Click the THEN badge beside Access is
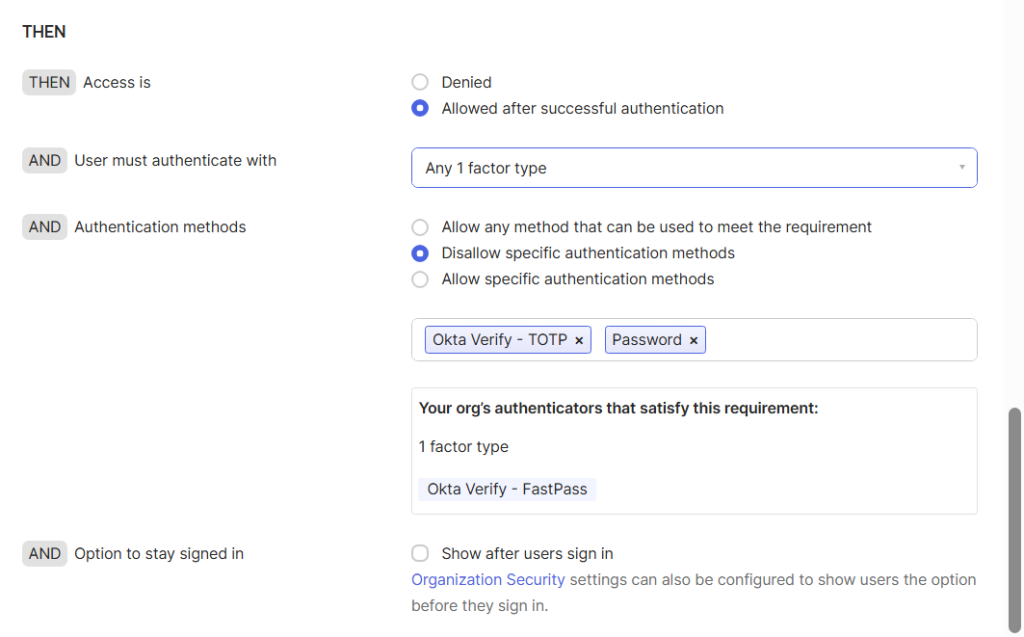 point(49,82)
